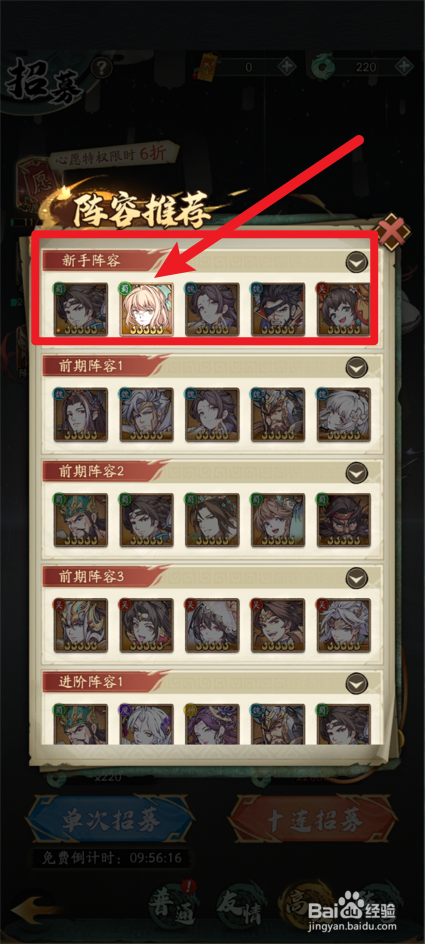Expand the 前期阵容3 dropdown arrow

coord(357,578)
